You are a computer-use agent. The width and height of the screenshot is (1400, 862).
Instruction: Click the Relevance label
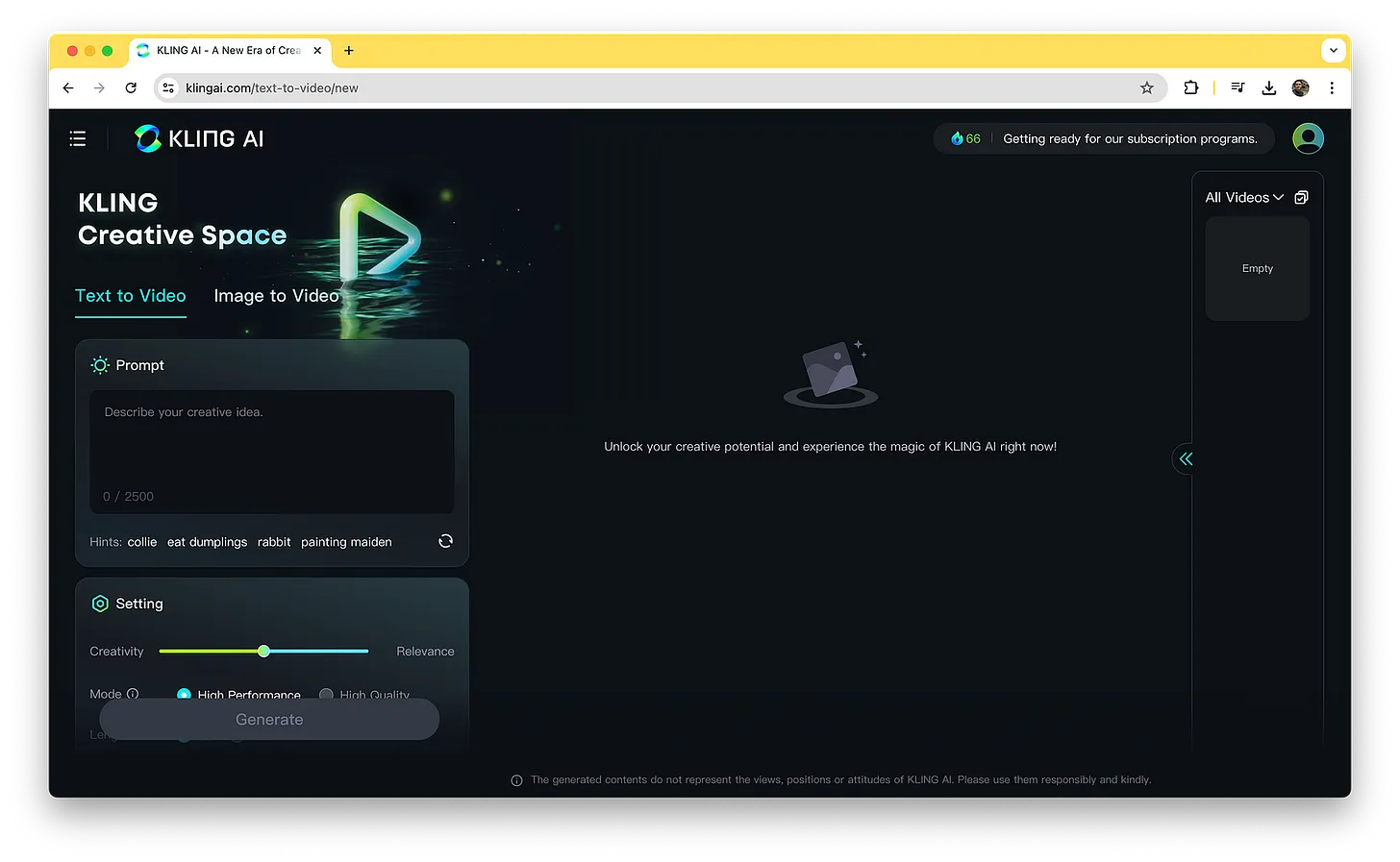(425, 652)
